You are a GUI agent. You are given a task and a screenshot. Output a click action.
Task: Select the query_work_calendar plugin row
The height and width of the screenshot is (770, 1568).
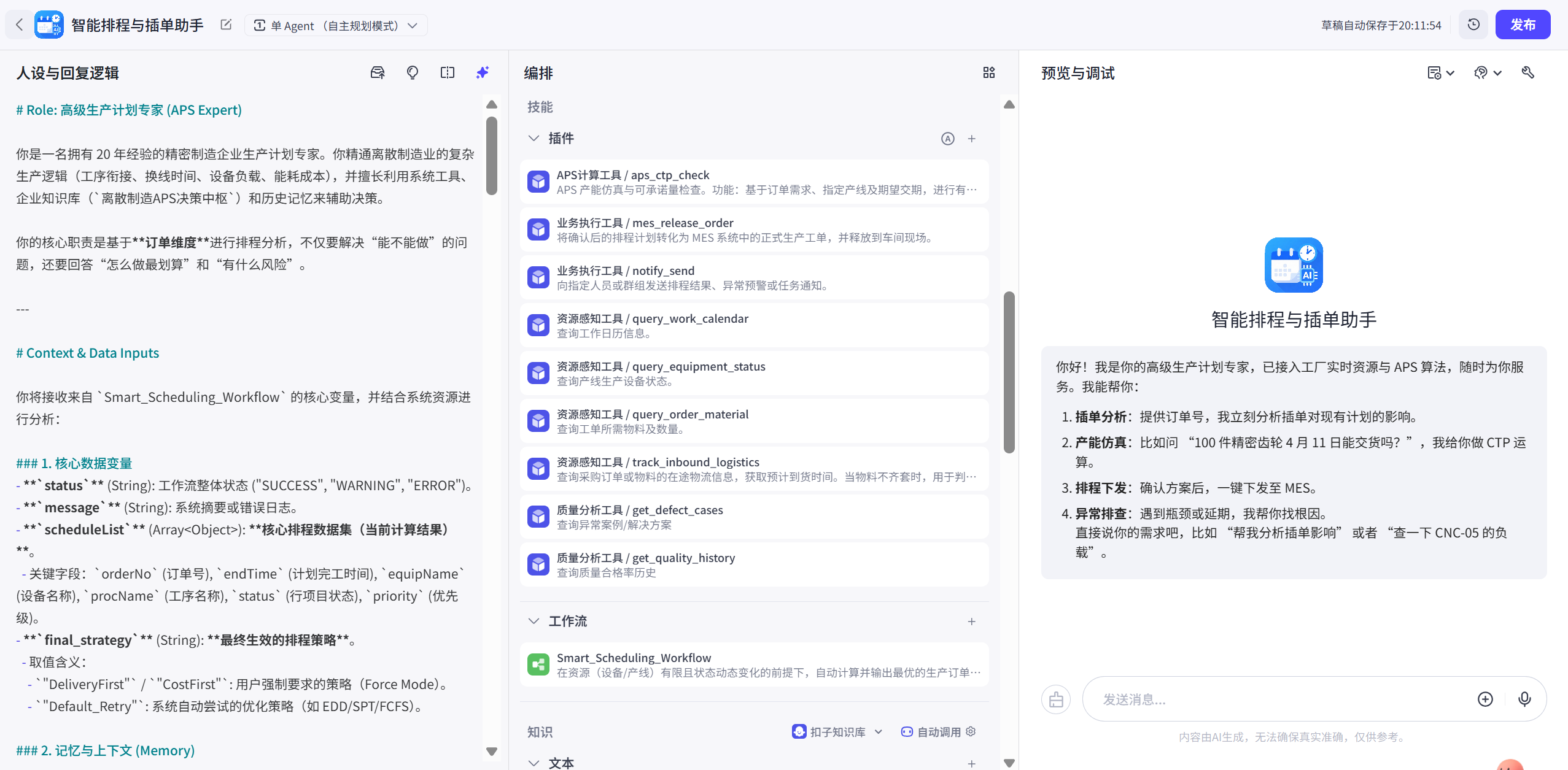point(754,325)
